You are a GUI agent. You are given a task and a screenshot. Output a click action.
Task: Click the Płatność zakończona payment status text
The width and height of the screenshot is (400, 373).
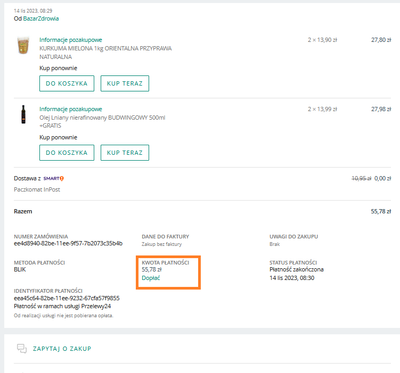[x=297, y=270]
